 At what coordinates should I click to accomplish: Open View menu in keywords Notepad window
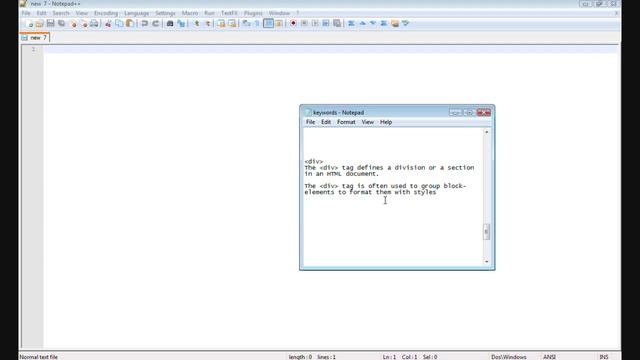click(367, 122)
